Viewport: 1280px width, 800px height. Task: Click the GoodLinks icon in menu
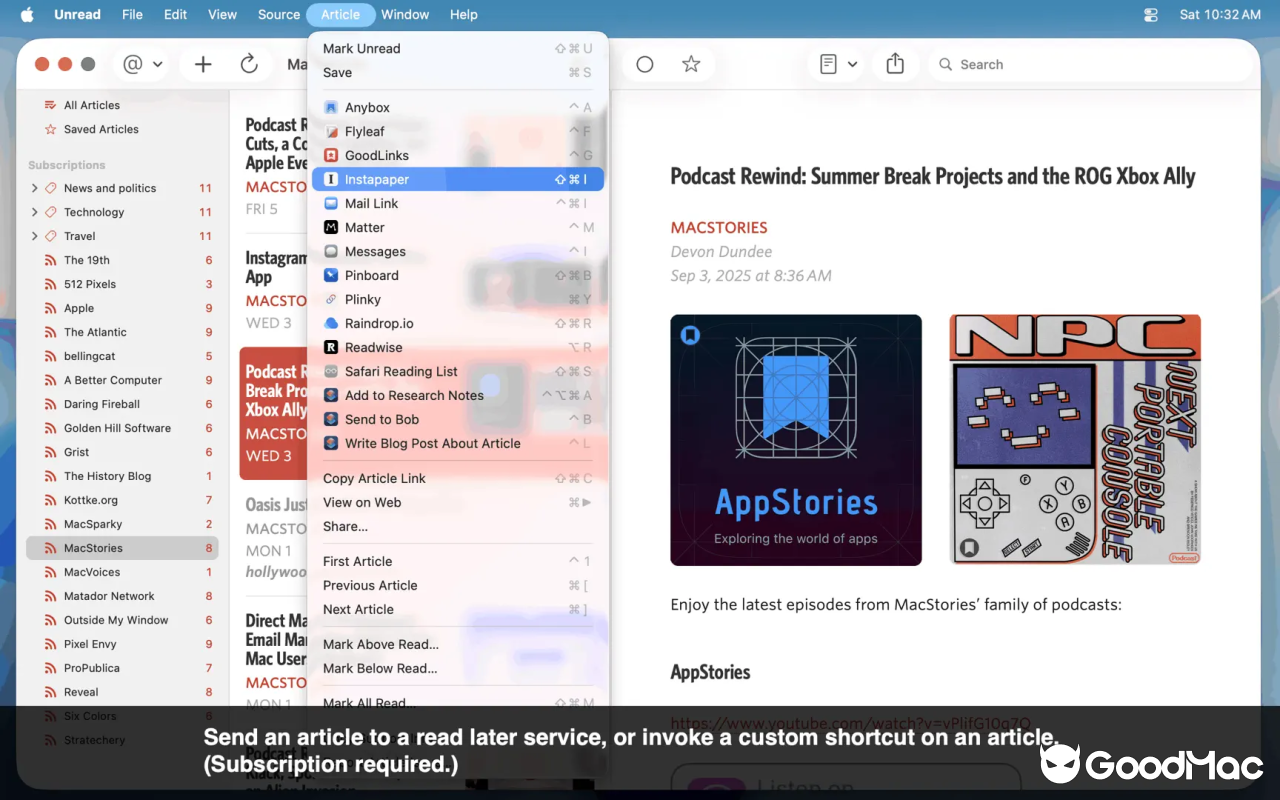(331, 155)
